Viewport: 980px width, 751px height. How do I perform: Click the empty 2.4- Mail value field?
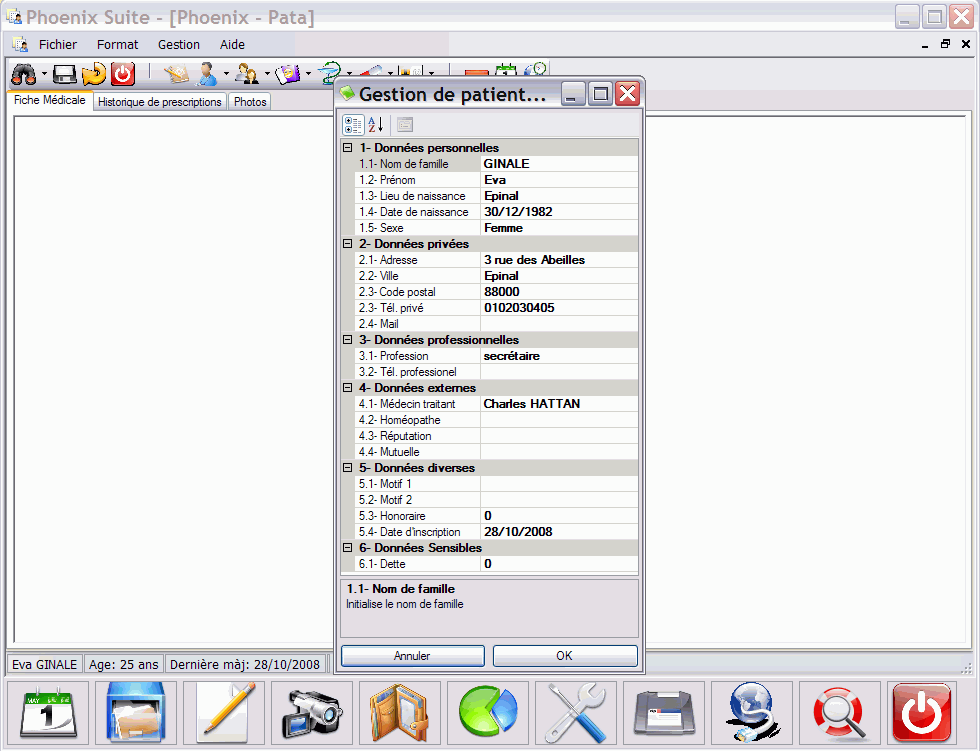point(559,324)
